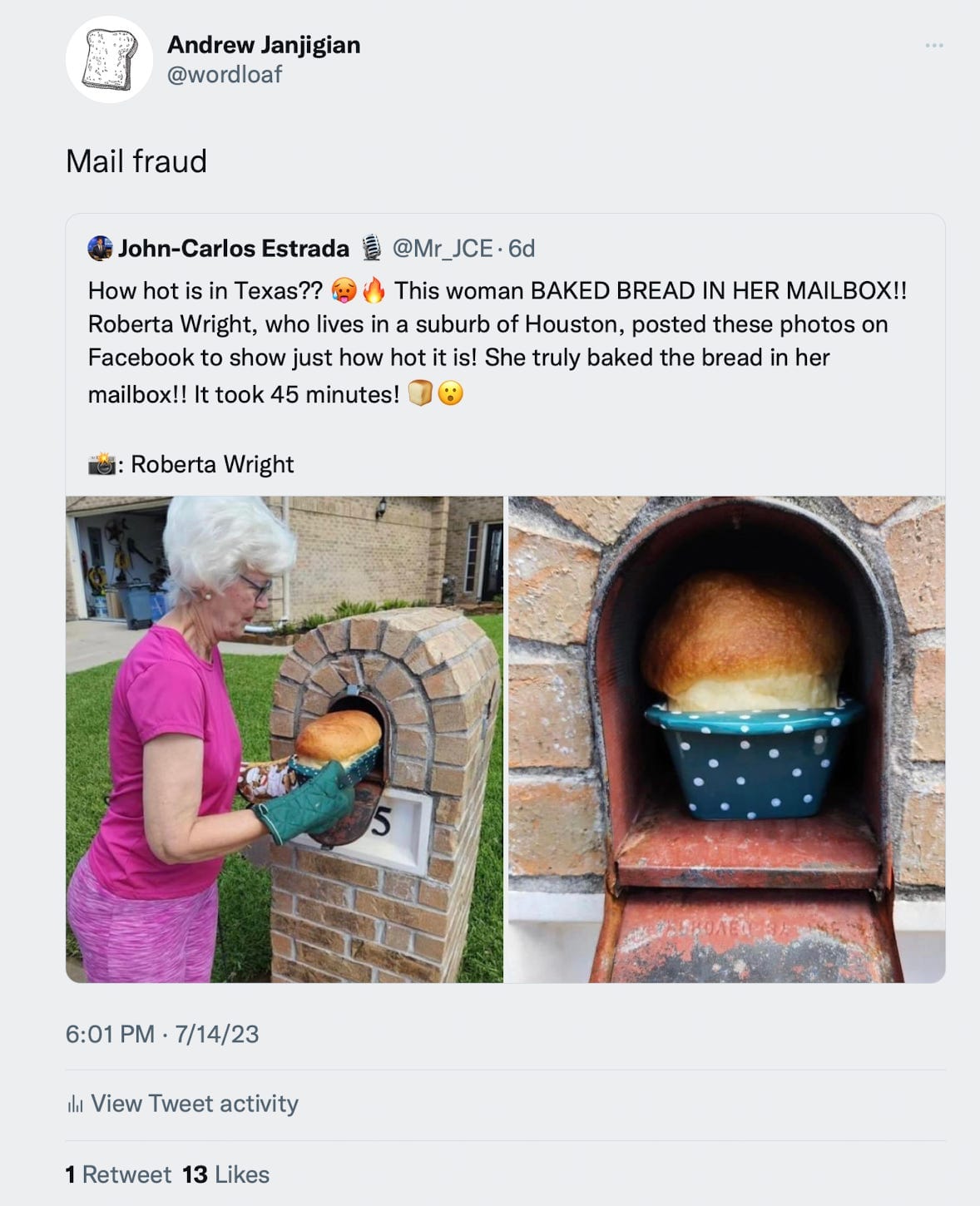Open John-Carlos Estrada's small avatar
The image size is (980, 1206).
click(100, 248)
